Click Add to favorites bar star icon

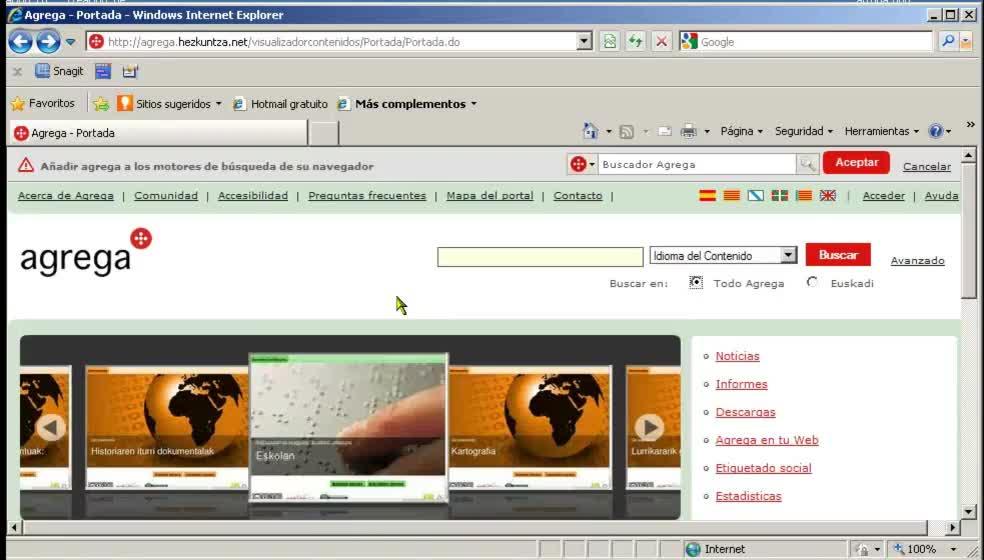tap(101, 104)
